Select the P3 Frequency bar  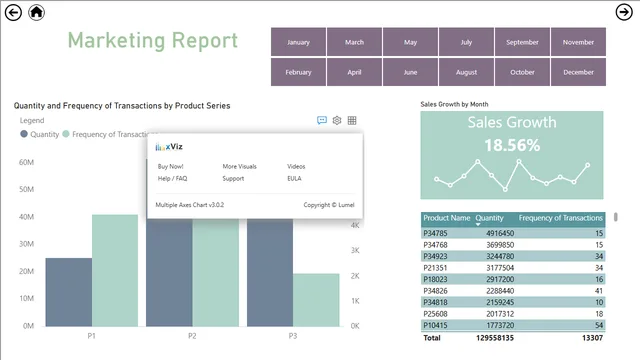point(316,300)
